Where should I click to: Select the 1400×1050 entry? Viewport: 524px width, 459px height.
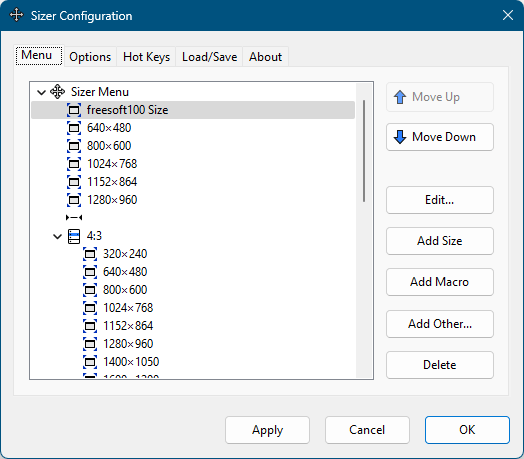131,362
